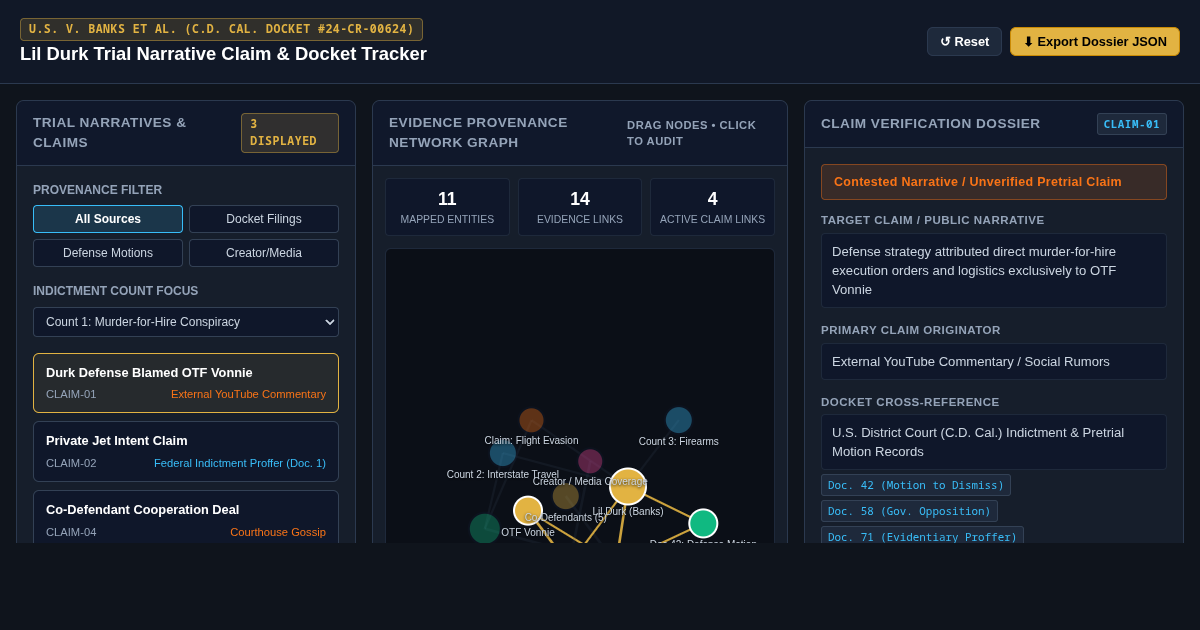Click the Lil Durk (Banks) graph node
1200x630 pixels.
click(628, 487)
